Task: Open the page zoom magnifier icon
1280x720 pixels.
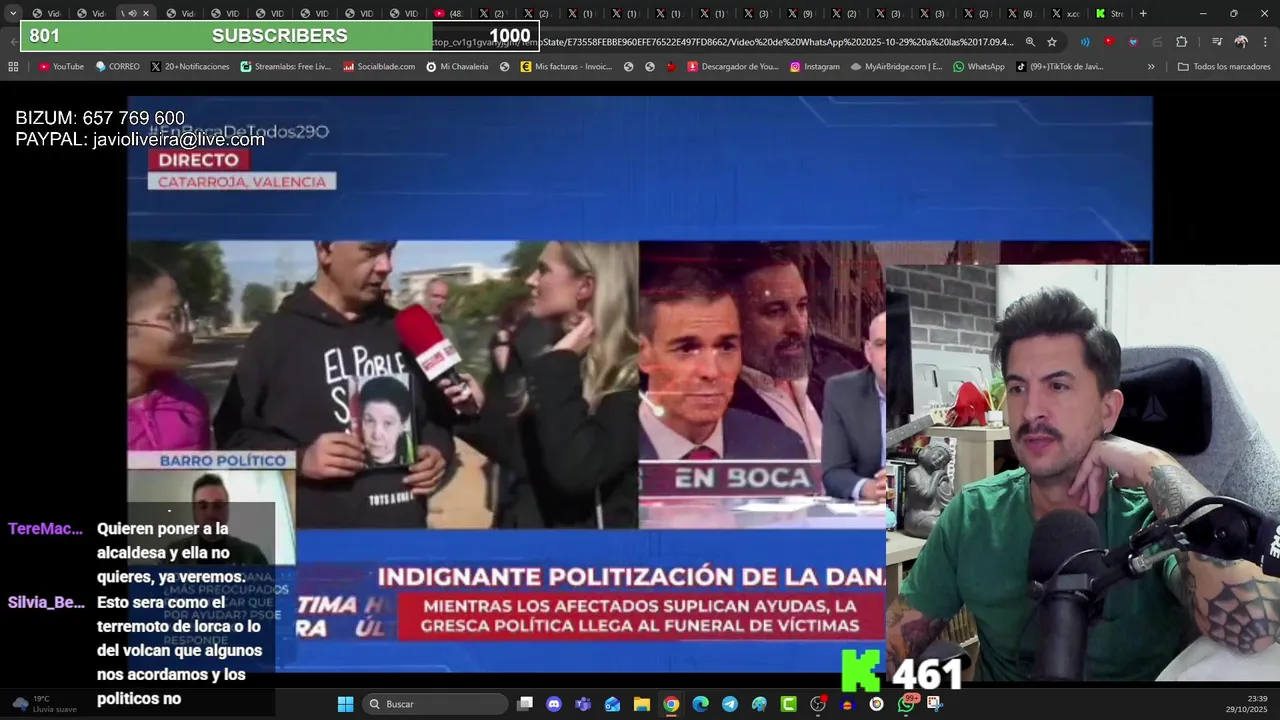Action: pyautogui.click(x=1030, y=42)
